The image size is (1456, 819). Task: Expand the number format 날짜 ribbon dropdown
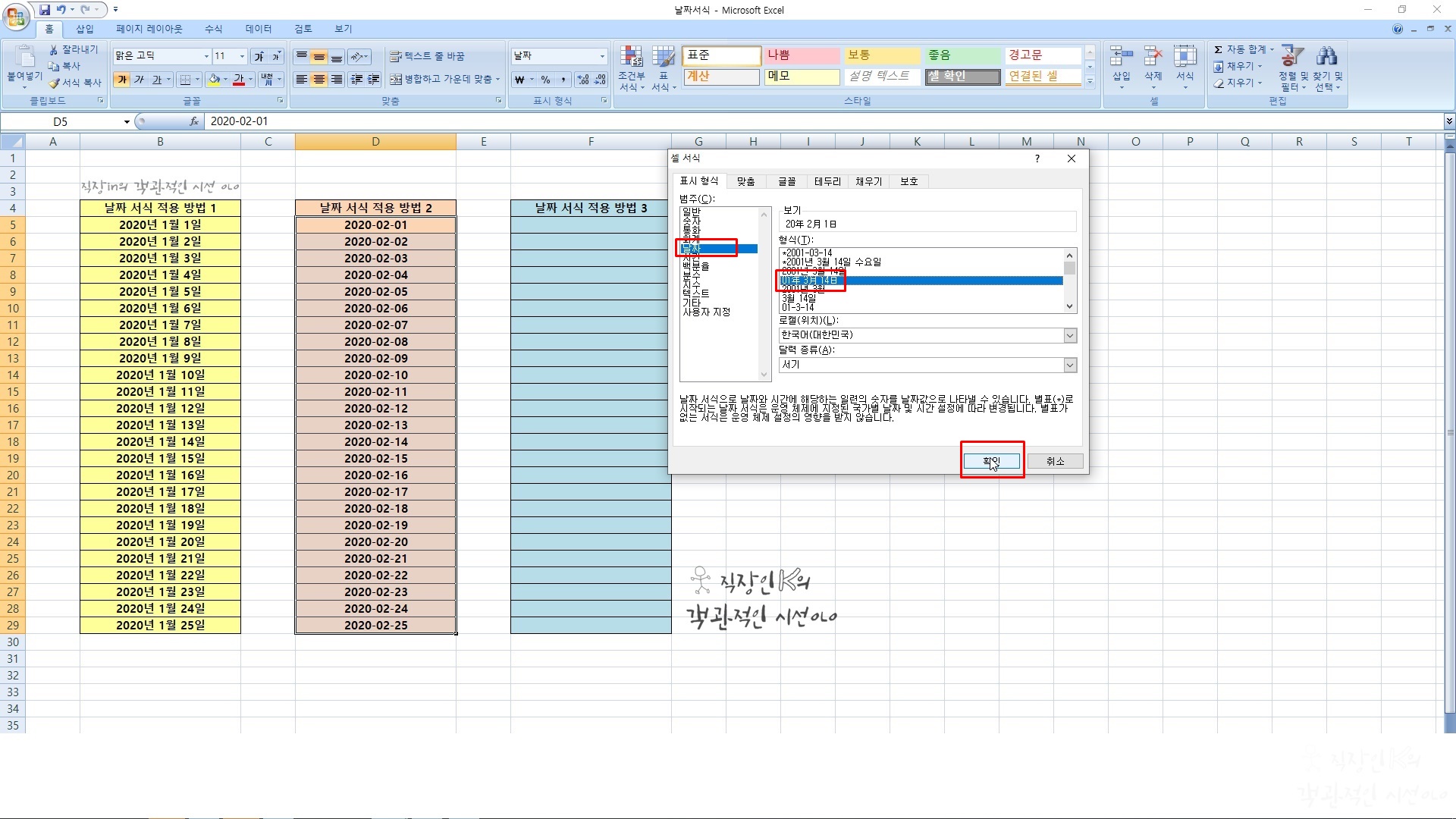point(602,56)
